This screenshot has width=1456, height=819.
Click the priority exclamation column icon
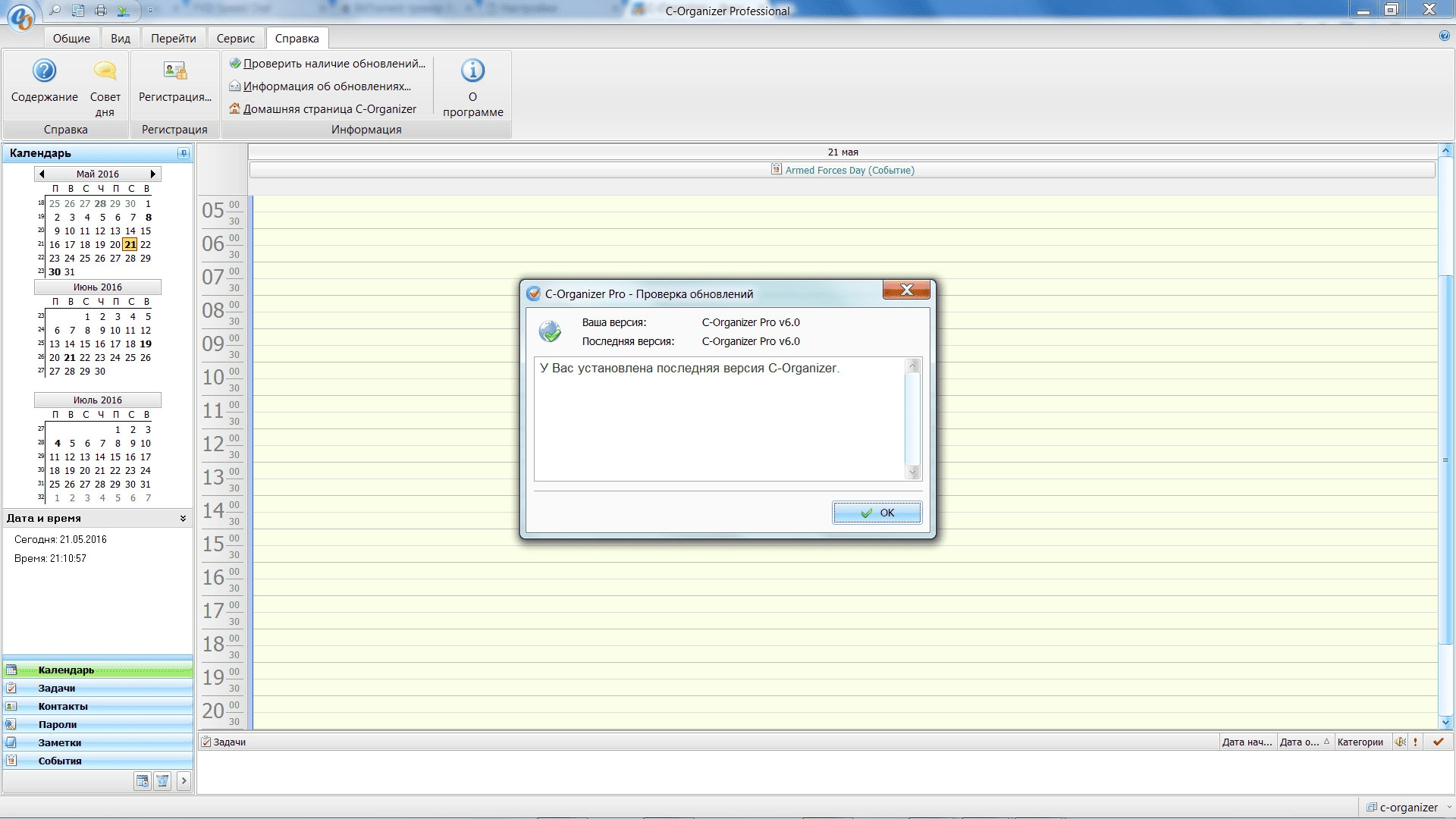1415,742
